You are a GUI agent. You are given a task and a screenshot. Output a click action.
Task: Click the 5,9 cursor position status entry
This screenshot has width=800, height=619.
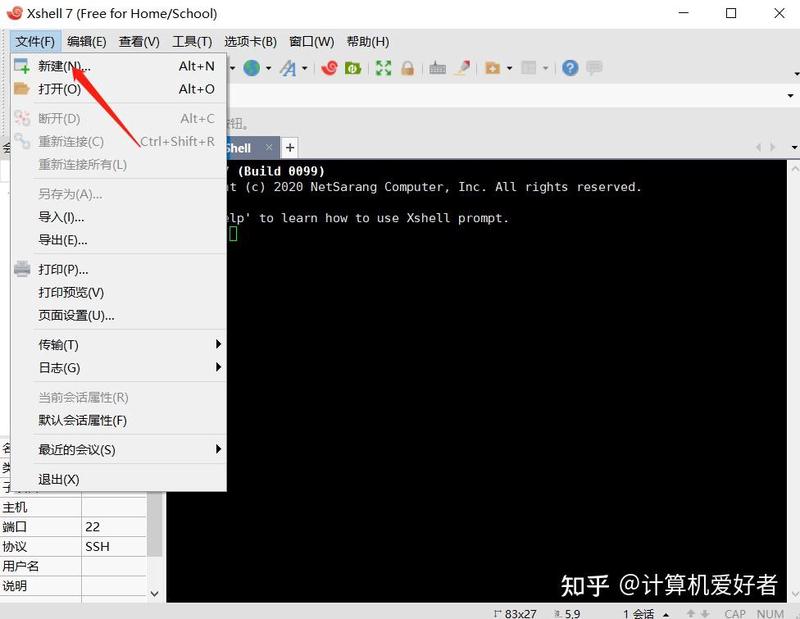coord(567,613)
